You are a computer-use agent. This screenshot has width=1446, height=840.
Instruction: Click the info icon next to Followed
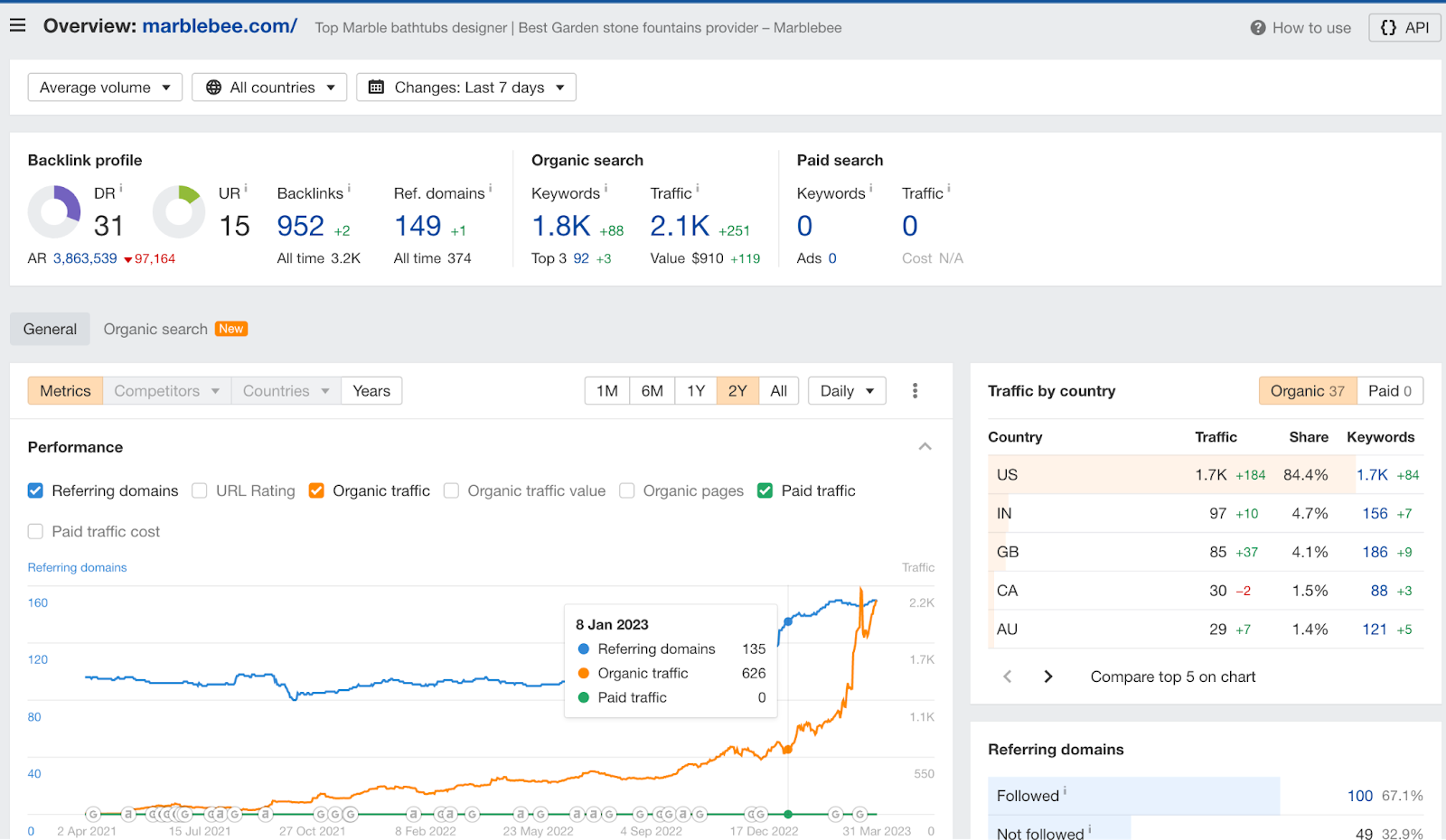pos(1065,791)
